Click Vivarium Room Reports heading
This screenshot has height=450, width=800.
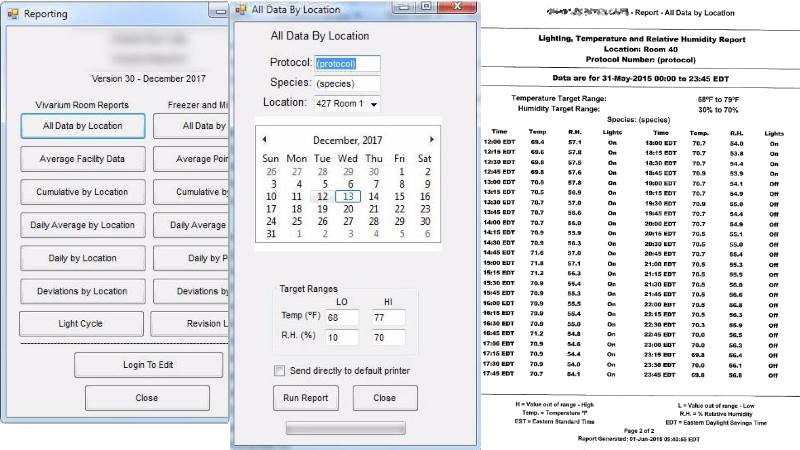tap(82, 105)
